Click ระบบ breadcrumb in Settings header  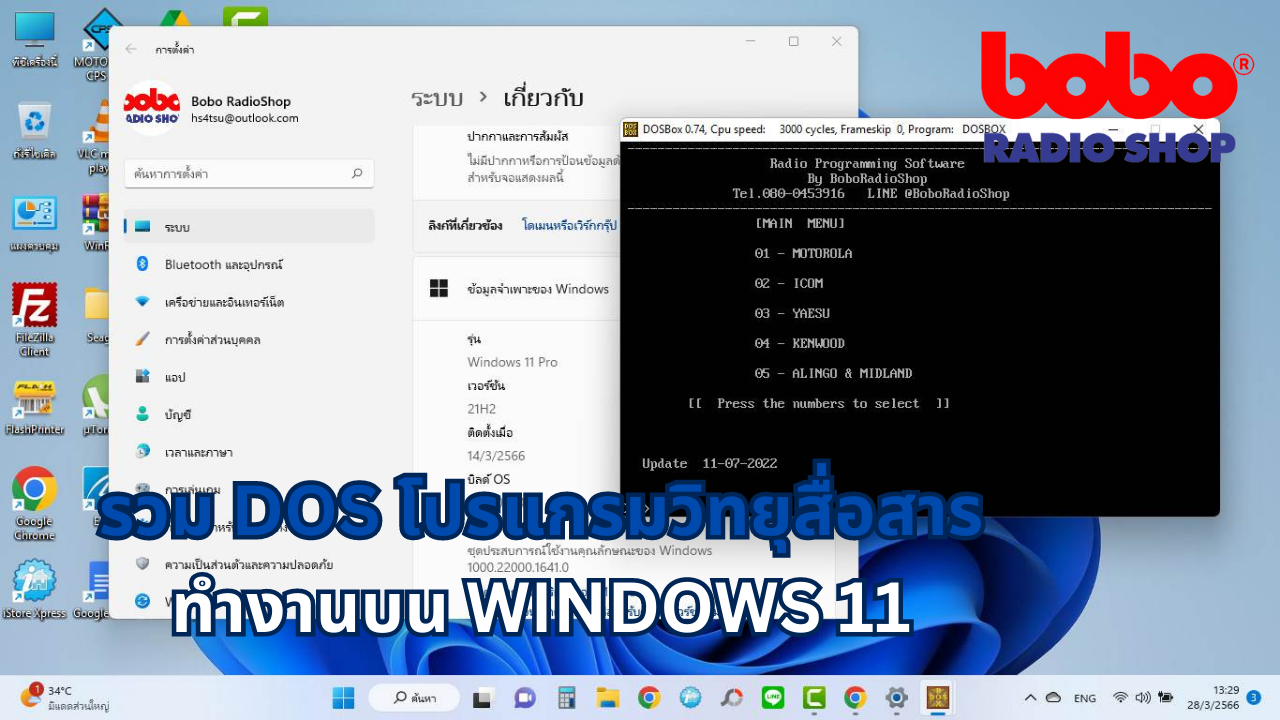pyautogui.click(x=437, y=98)
